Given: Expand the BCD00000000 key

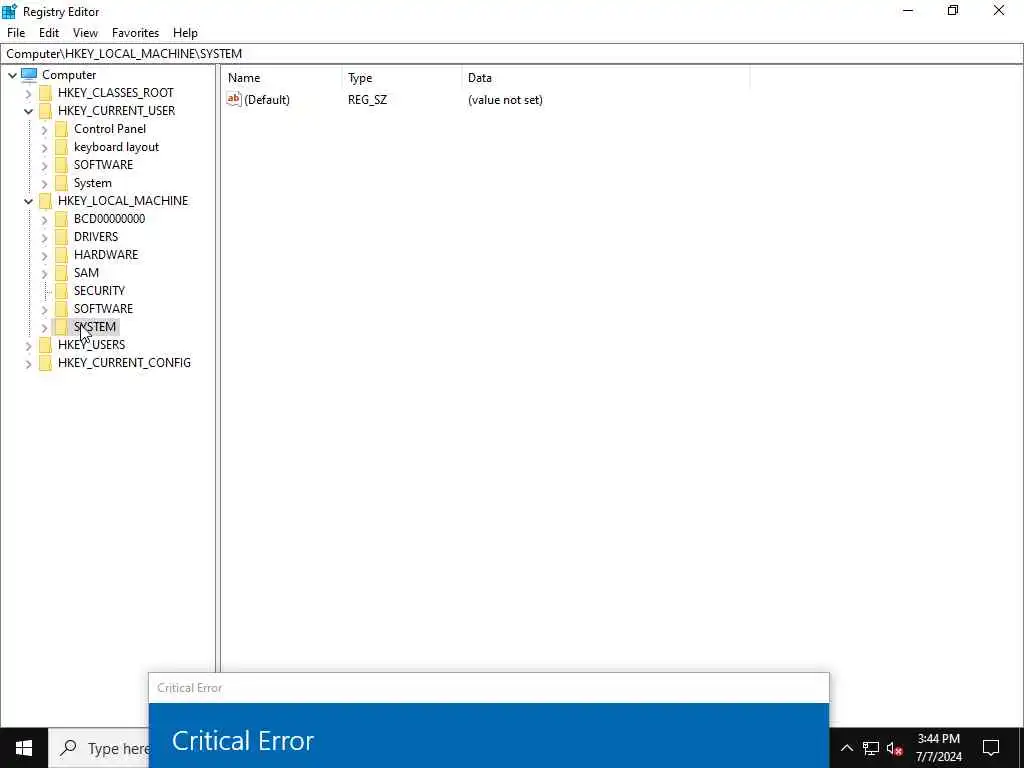Looking at the screenshot, I should point(44,219).
